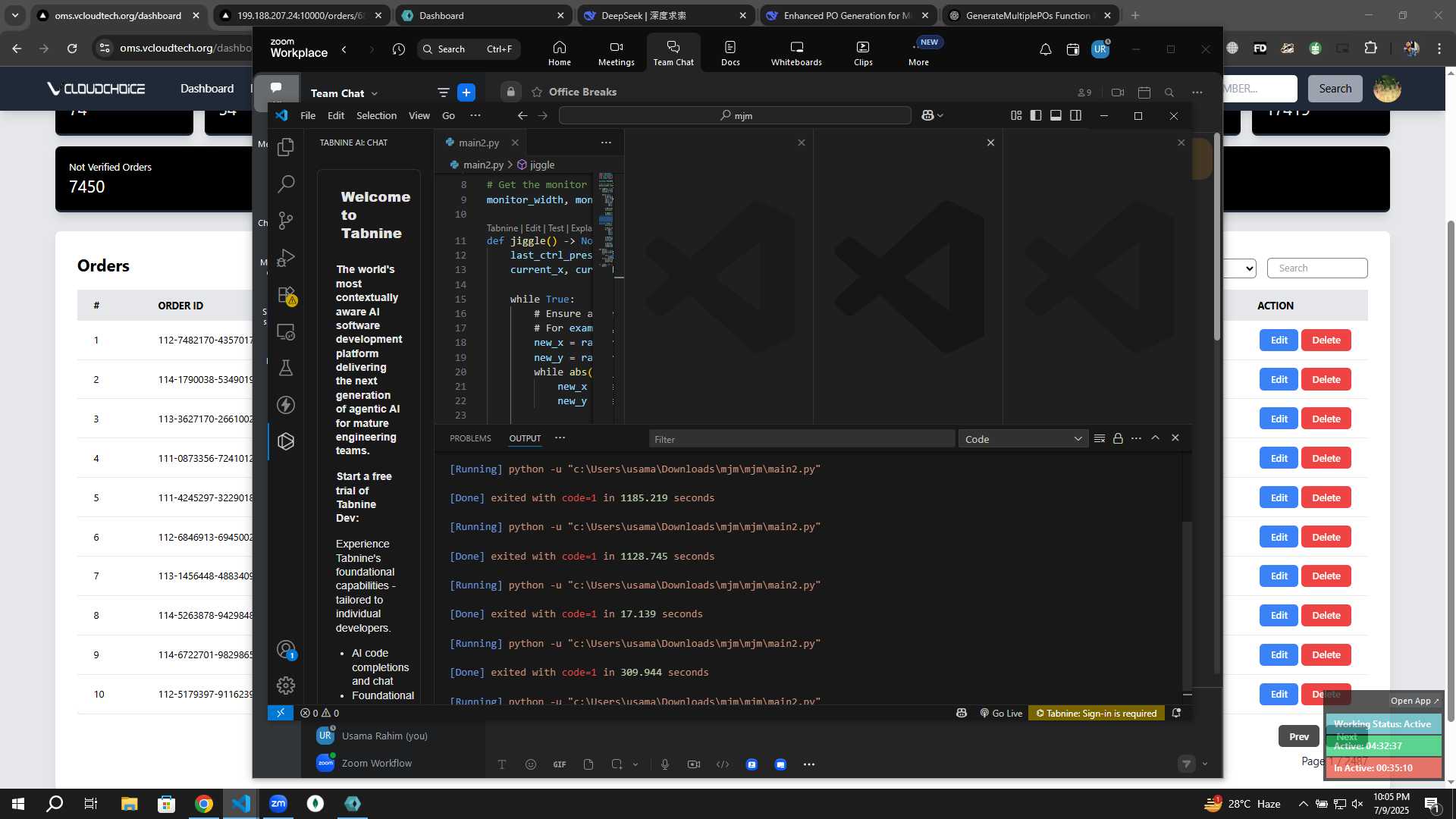The width and height of the screenshot is (1456, 819).
Task: Toggle VS Code Primary Side Bar
Action: (1036, 115)
